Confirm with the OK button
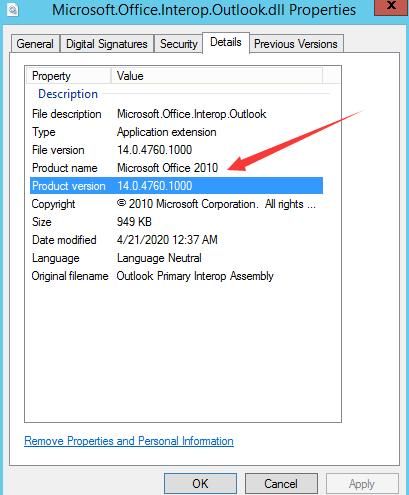 tap(200, 483)
